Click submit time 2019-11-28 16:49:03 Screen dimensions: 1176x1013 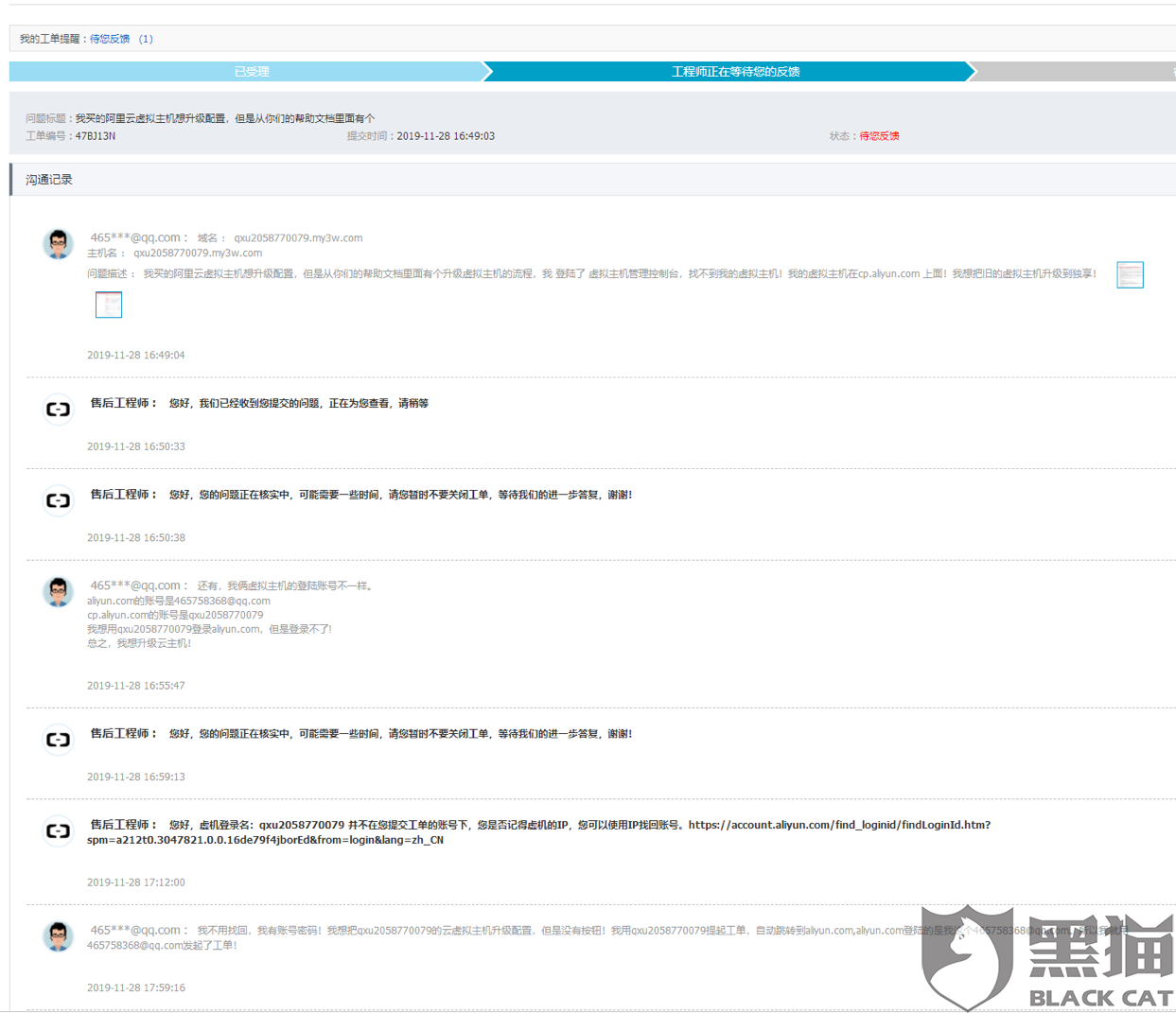(x=446, y=136)
